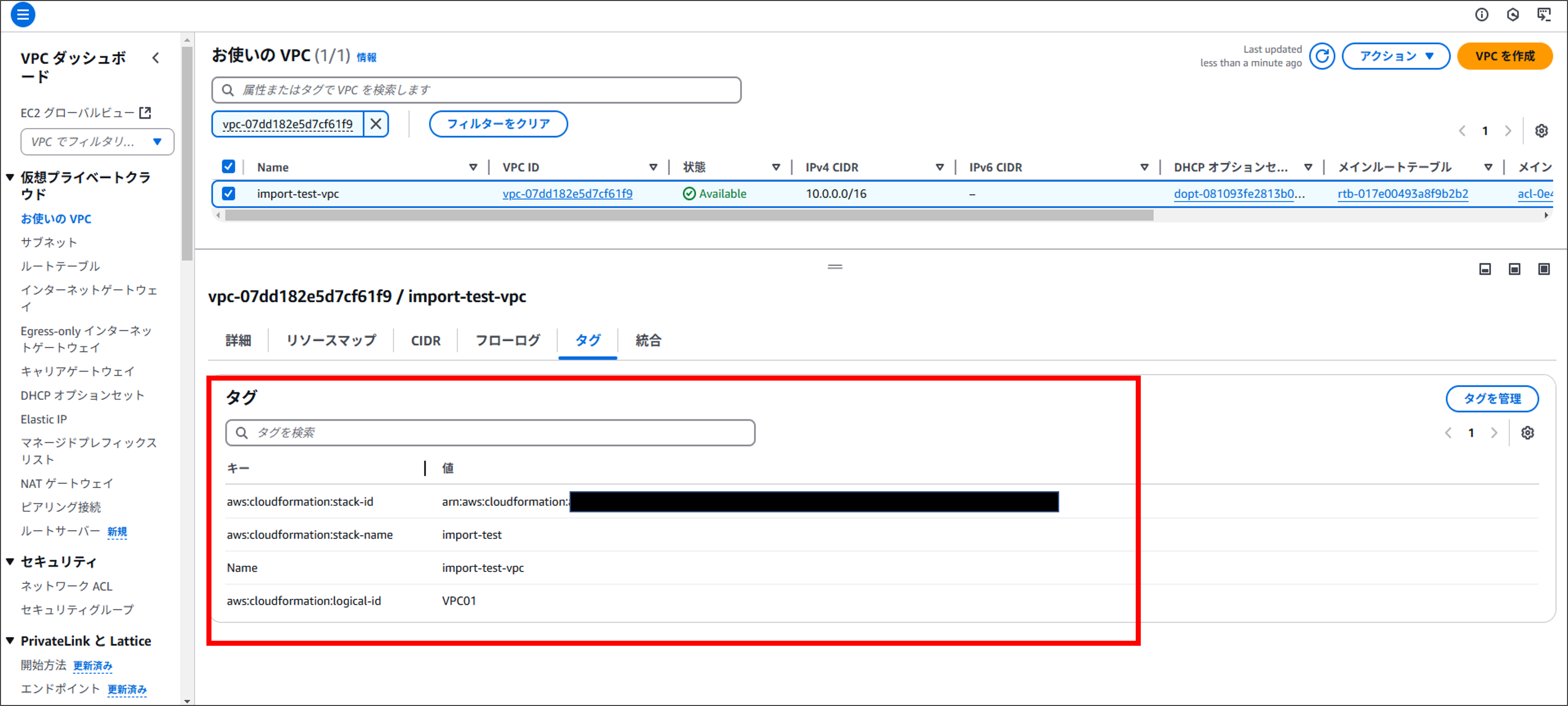
Task: Switch to フローログ tab
Action: (x=508, y=340)
